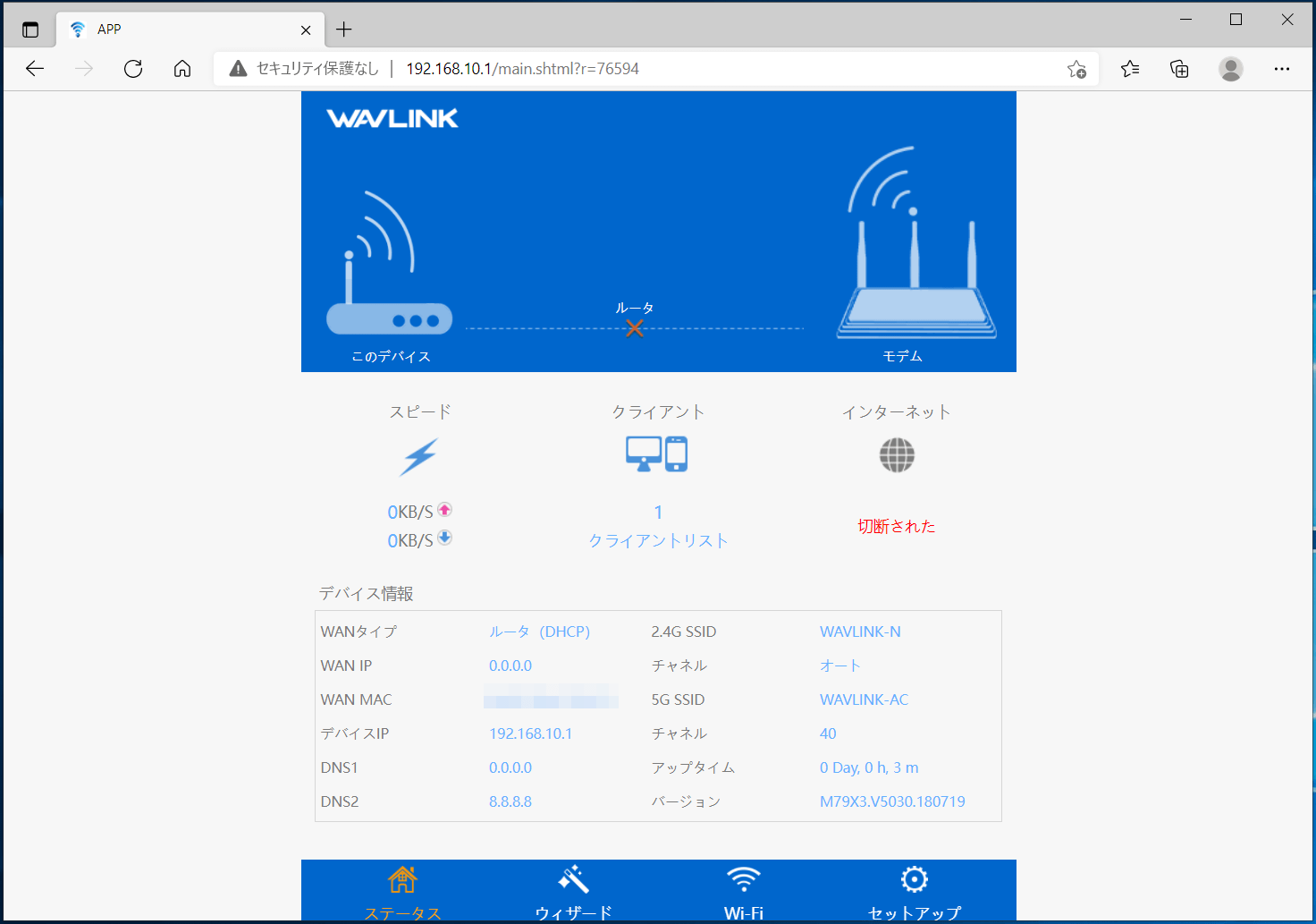This screenshot has height=924, width=1316.
Task: Click the DNS1 value 0.0.0.0
Action: (510, 767)
